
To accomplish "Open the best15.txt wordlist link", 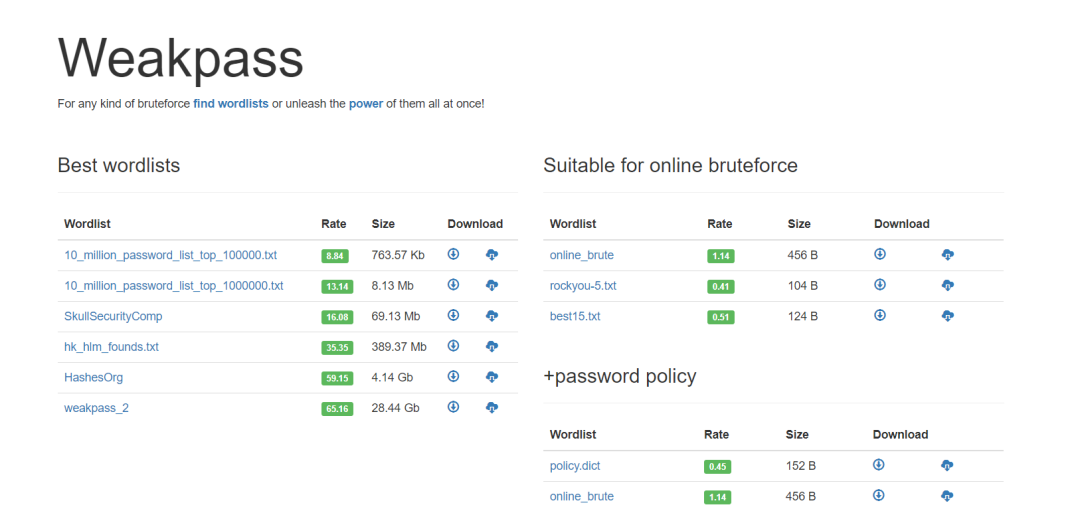I will (575, 316).
